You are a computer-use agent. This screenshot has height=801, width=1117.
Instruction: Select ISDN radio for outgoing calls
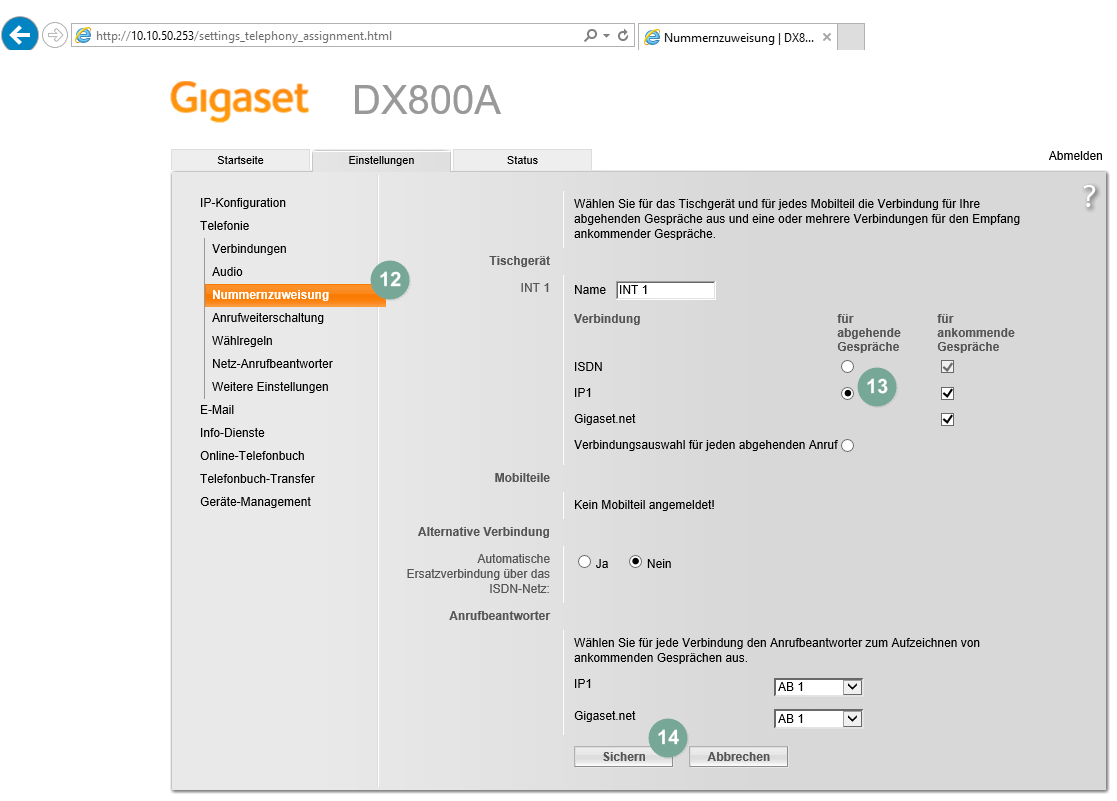pyautogui.click(x=847, y=367)
